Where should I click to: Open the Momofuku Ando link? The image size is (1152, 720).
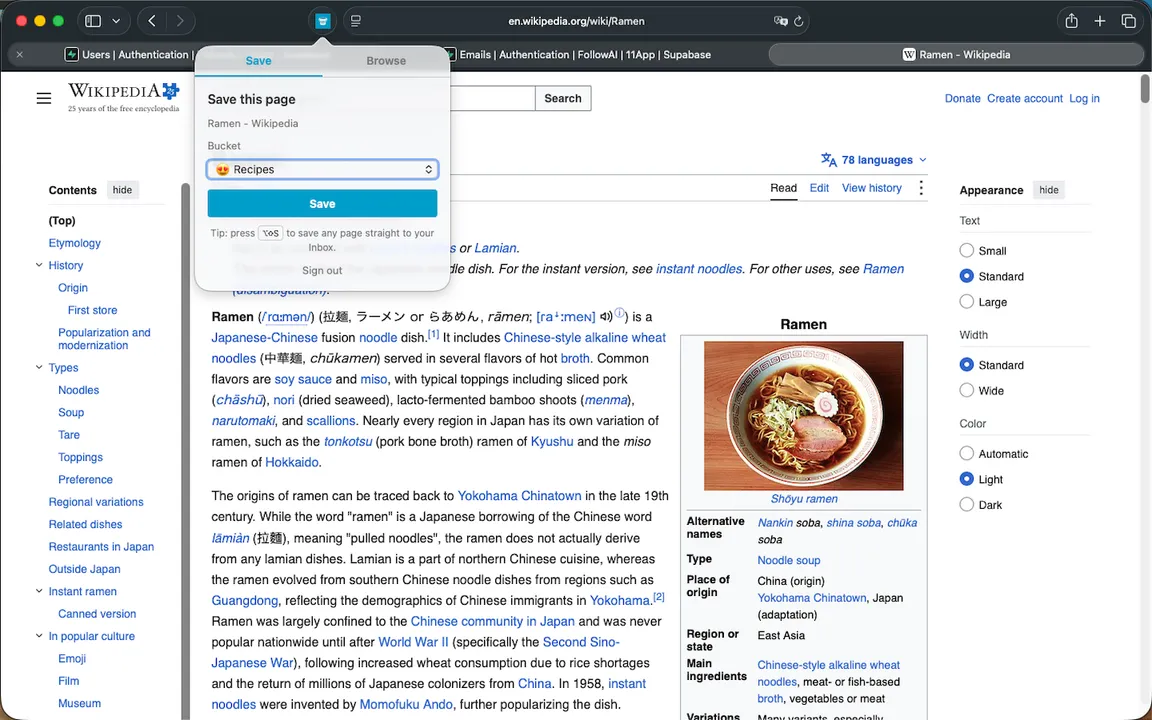click(x=406, y=705)
